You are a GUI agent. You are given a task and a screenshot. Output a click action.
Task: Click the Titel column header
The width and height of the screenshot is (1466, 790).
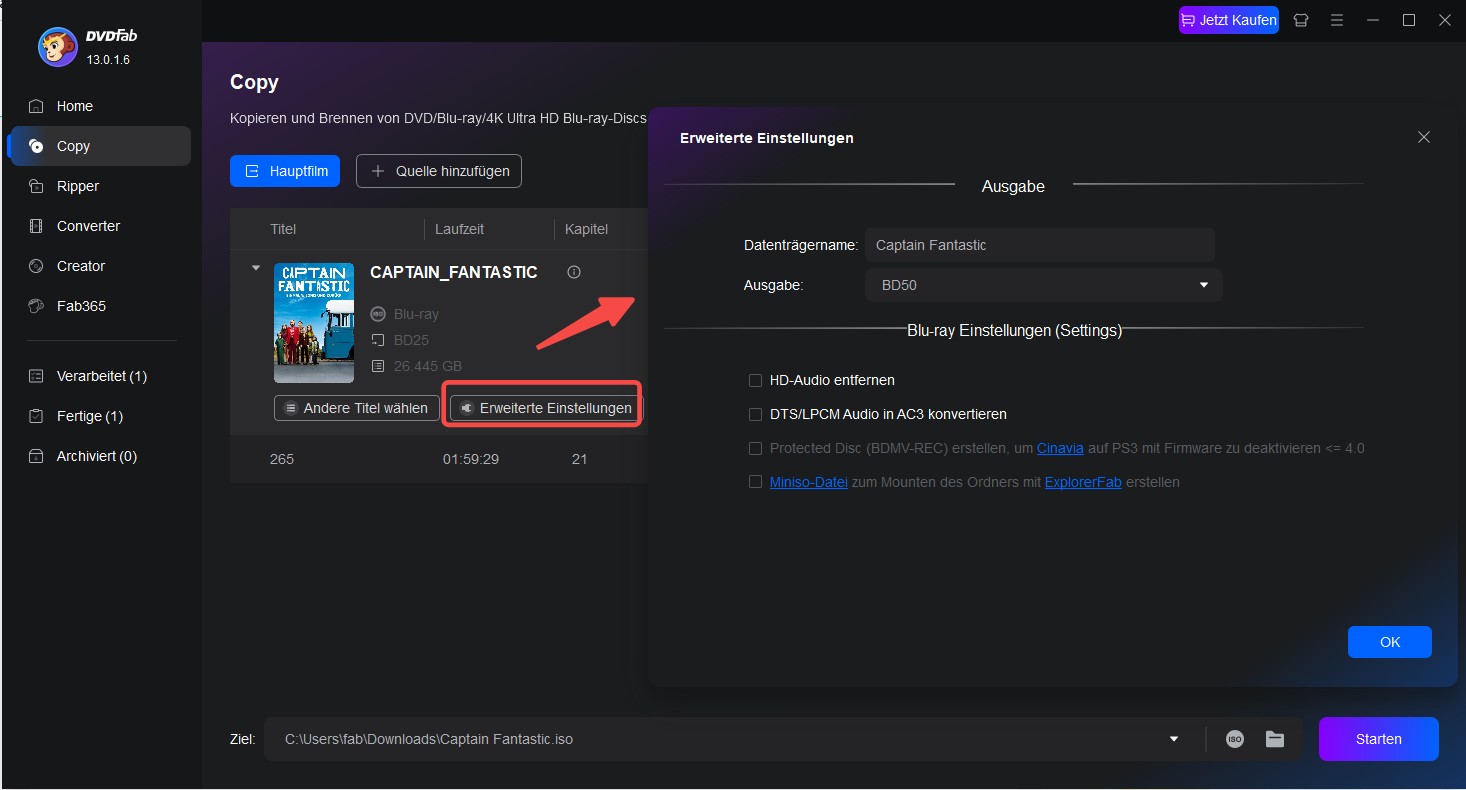[283, 229]
